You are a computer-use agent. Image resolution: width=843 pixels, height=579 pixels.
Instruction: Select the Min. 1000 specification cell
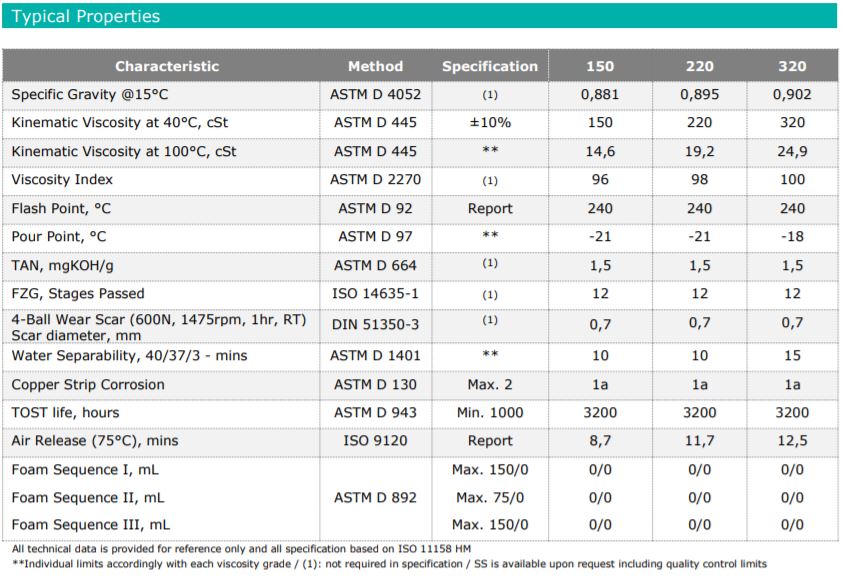tap(490, 412)
